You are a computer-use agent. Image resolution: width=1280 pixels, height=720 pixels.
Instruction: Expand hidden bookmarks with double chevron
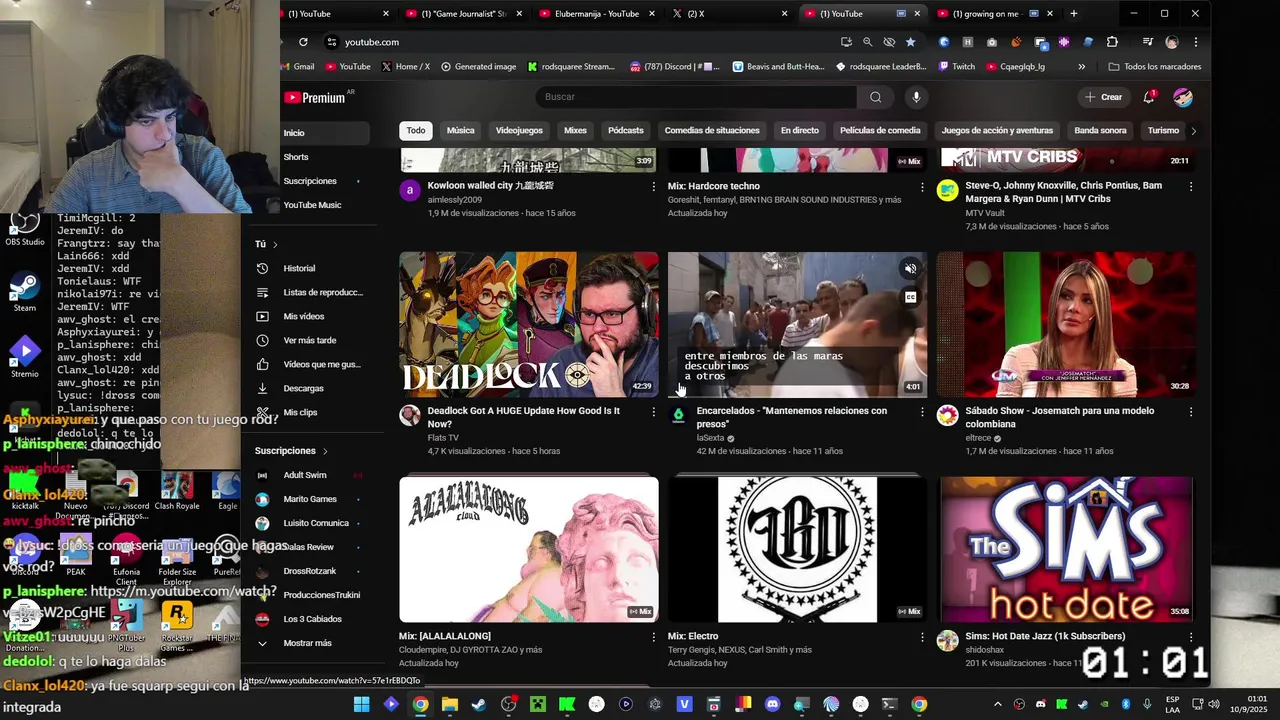(x=1081, y=67)
